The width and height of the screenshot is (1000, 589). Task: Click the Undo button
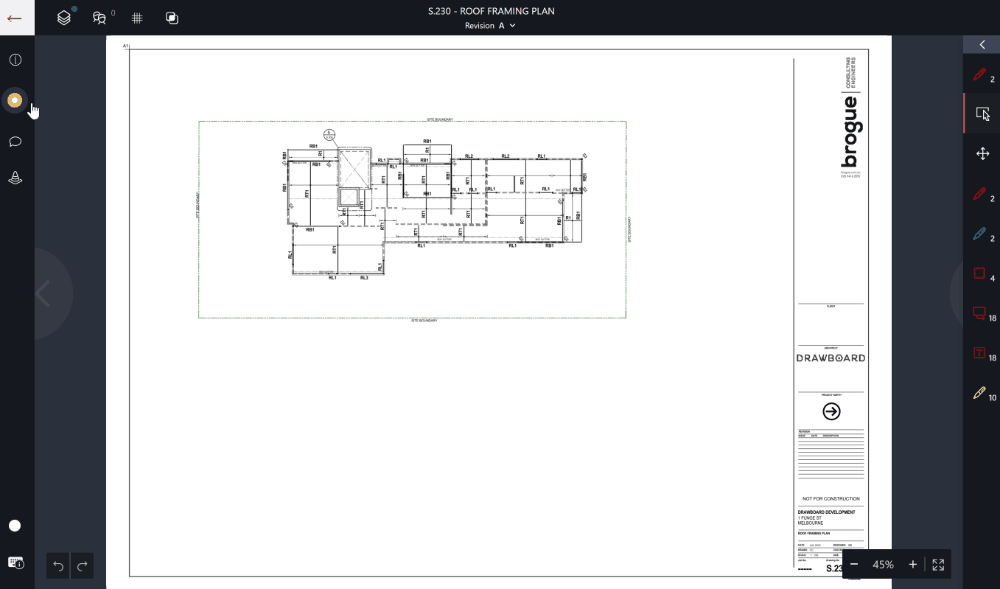[x=59, y=566]
